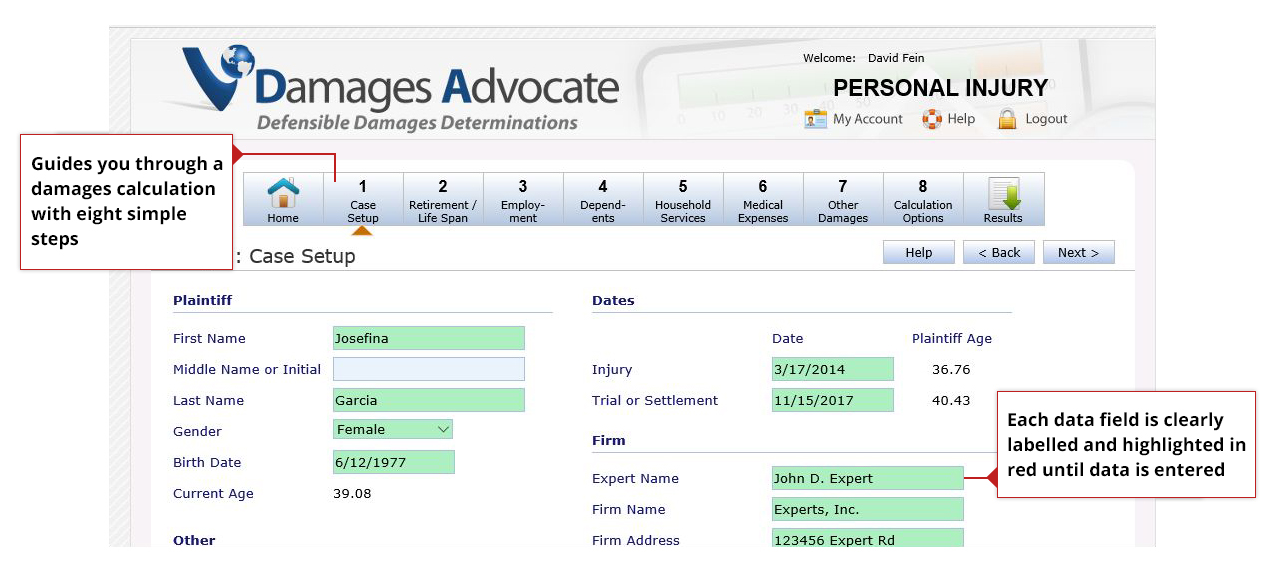Click the Help lifebuoy icon
The width and height of the screenshot is (1275, 582).
932,119
